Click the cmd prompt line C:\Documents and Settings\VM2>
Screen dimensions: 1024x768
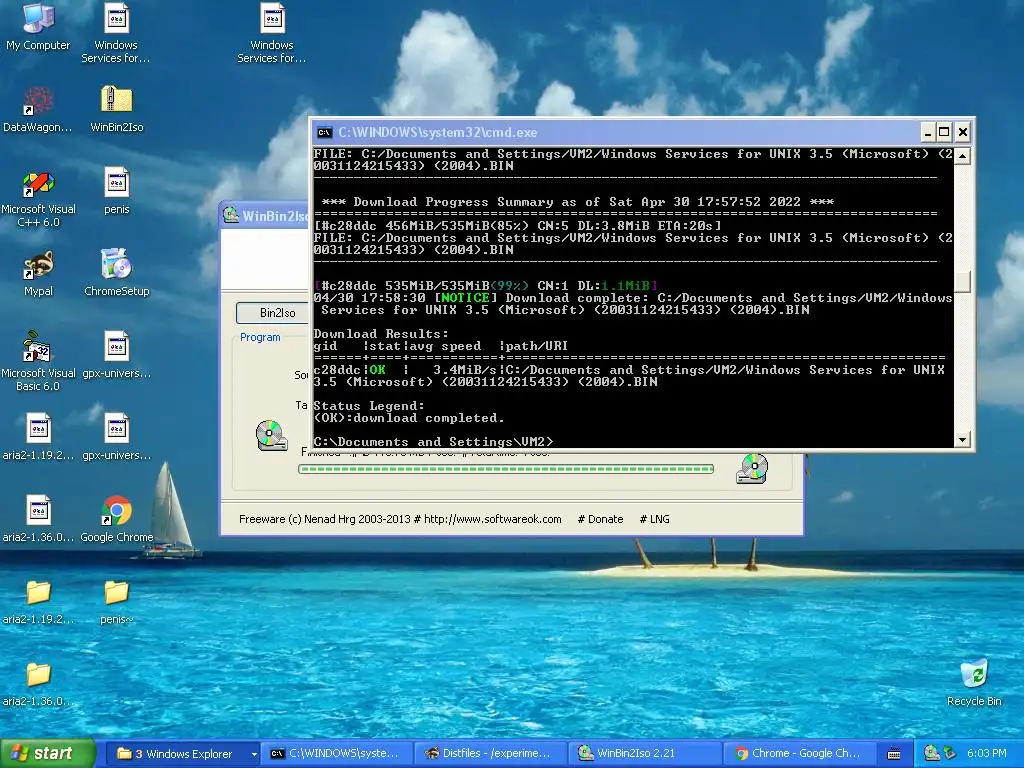pos(433,442)
